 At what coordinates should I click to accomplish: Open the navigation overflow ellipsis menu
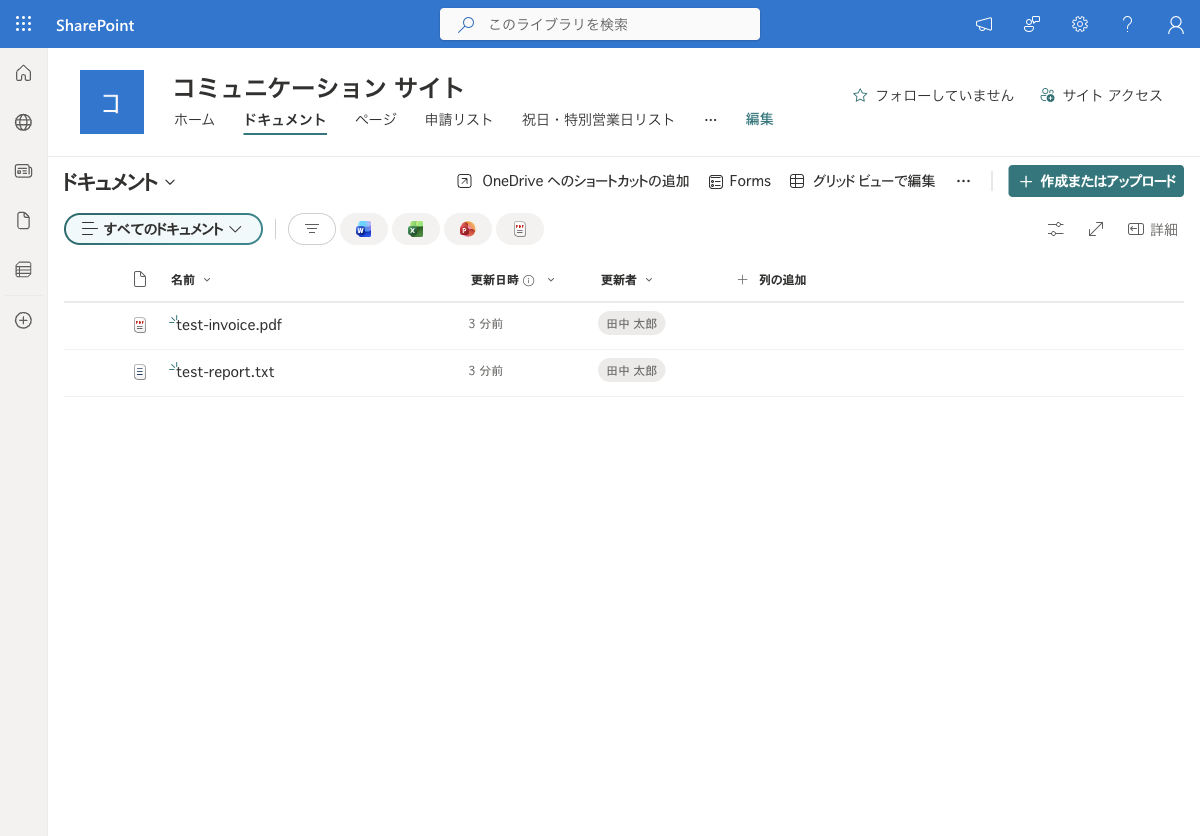click(710, 120)
